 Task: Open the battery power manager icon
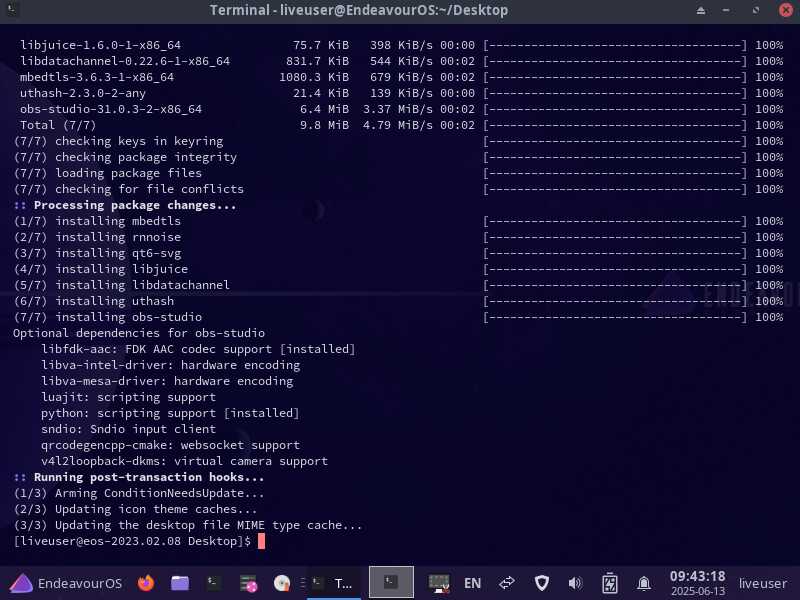(x=610, y=583)
